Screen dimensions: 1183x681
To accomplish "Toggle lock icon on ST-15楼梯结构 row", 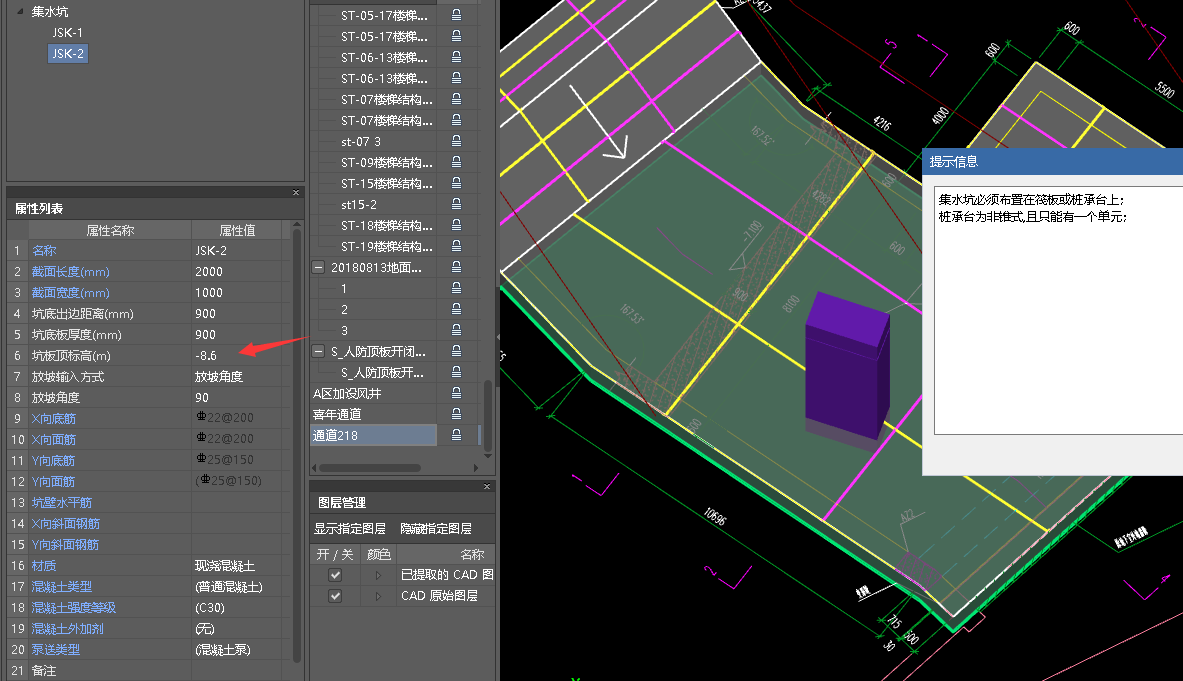I will [456, 183].
